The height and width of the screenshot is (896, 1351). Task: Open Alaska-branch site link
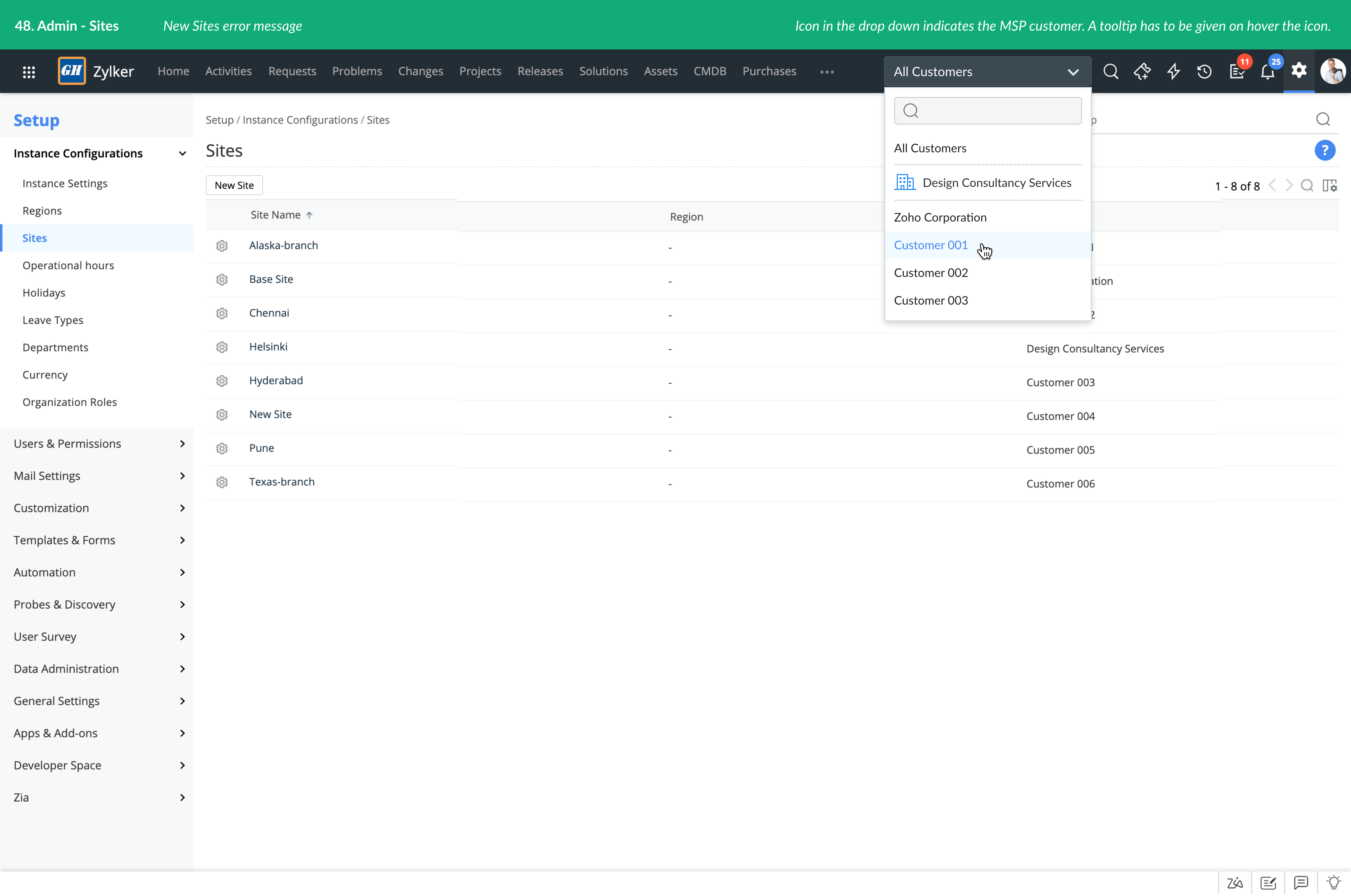coord(283,245)
